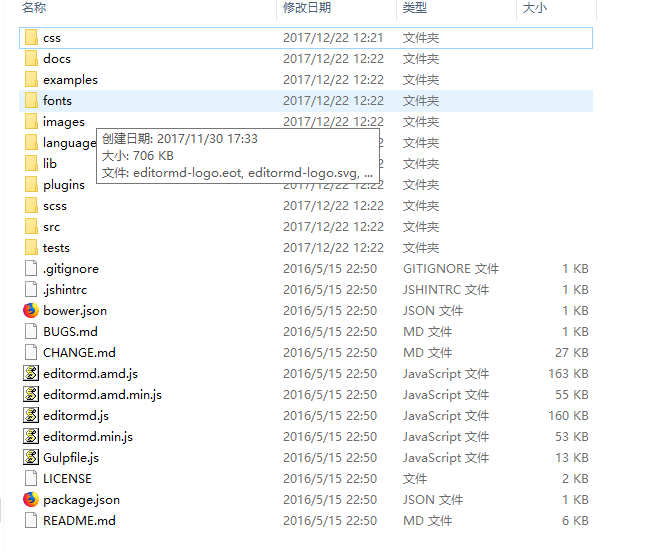Sort by the 类型 column header
Image resolution: width=661 pixels, height=552 pixels.
point(415,8)
